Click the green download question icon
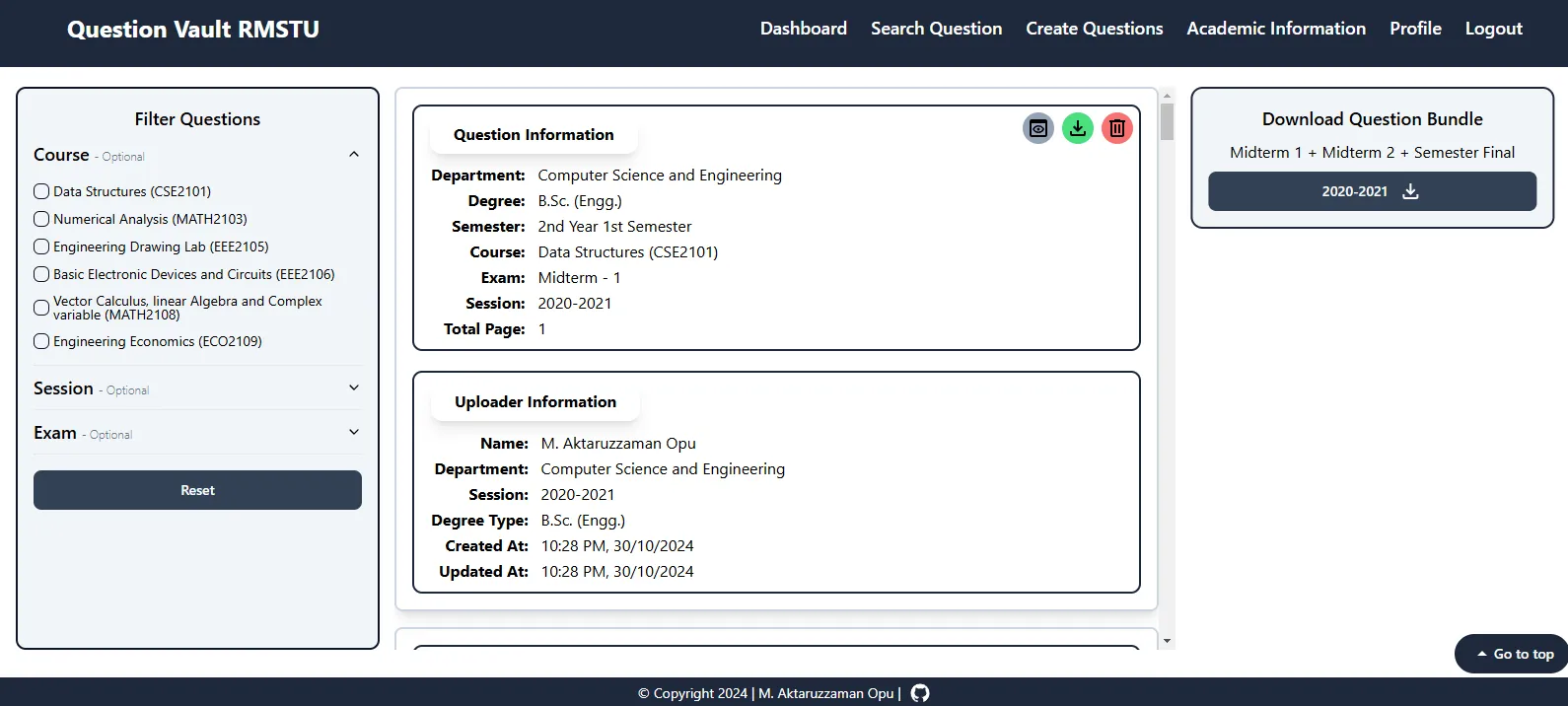1568x706 pixels. pyautogui.click(x=1077, y=128)
